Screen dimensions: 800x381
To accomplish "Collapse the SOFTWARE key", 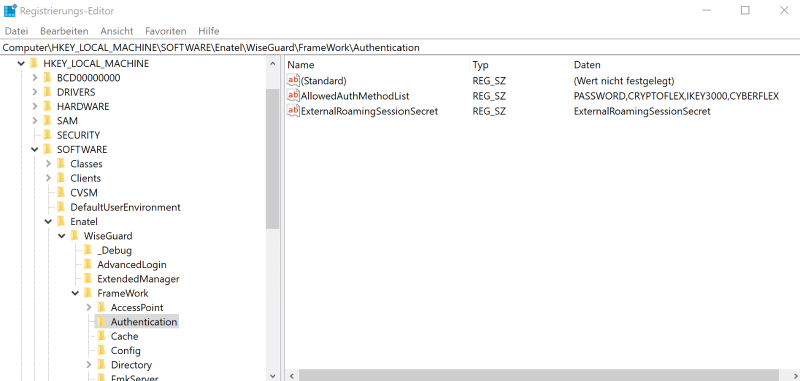I will (x=35, y=149).
